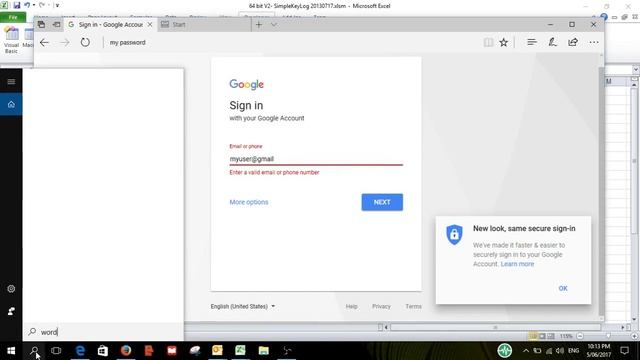The height and width of the screenshot is (360, 640).
Task: Go back using Edge's back arrow
Action: 44,42
